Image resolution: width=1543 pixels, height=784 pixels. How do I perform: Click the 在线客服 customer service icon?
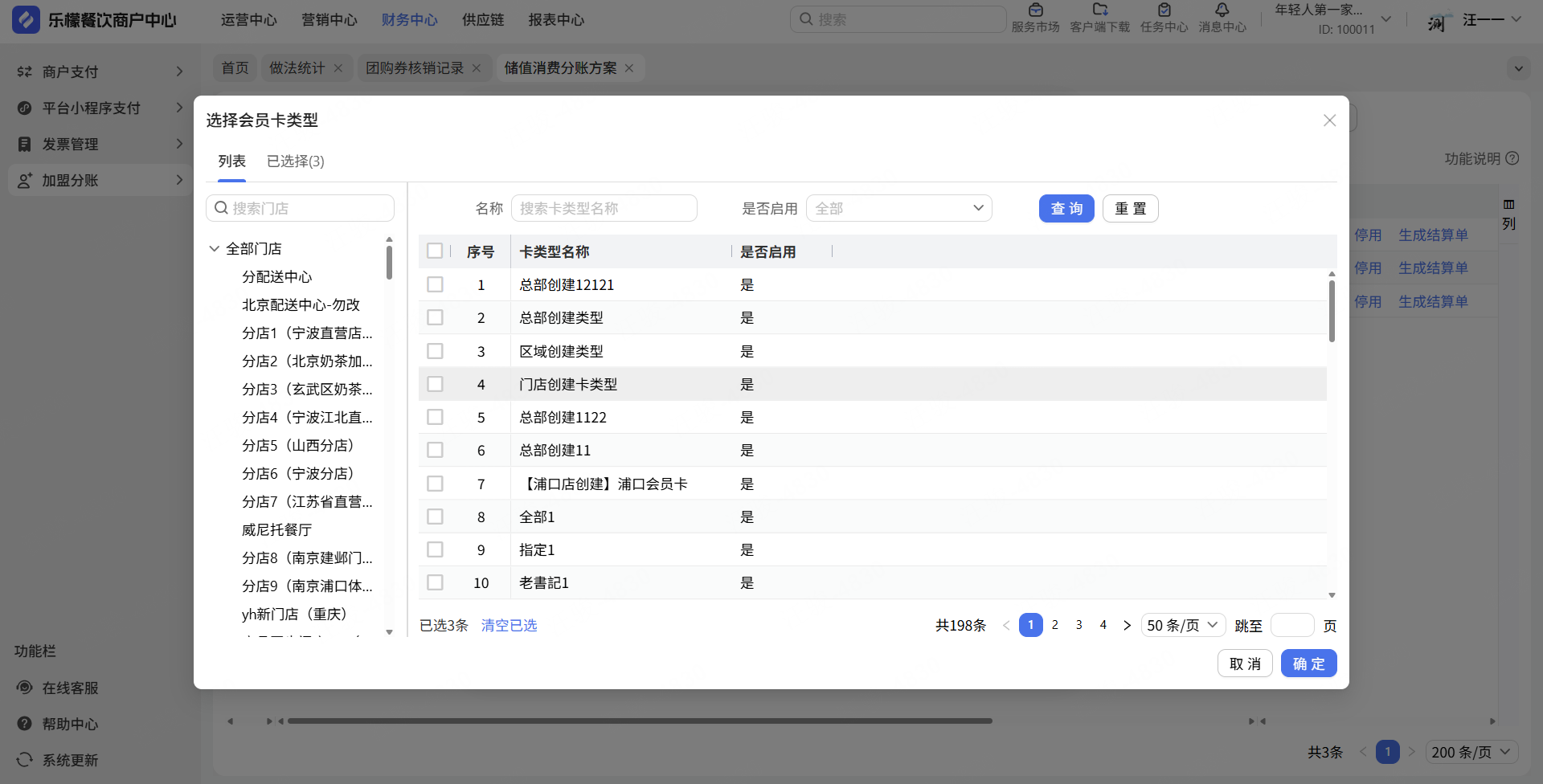[x=25, y=688]
